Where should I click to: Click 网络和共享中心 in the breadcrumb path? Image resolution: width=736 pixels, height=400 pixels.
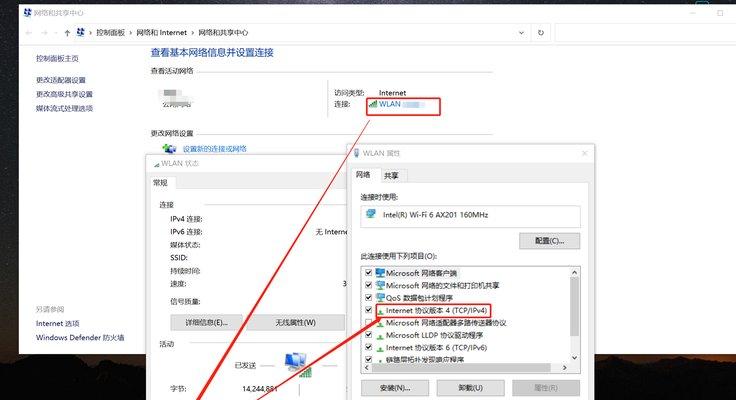tap(223, 32)
